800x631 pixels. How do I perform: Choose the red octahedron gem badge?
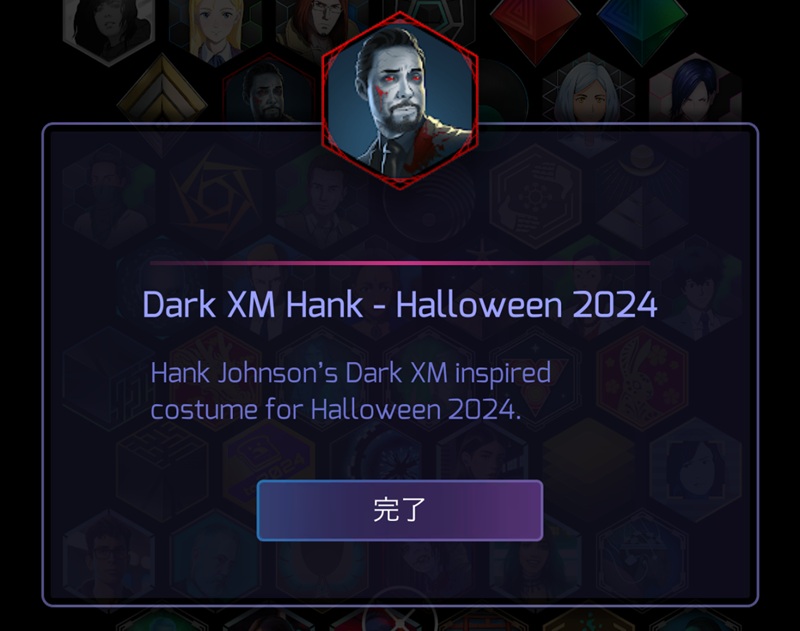click(535, 28)
